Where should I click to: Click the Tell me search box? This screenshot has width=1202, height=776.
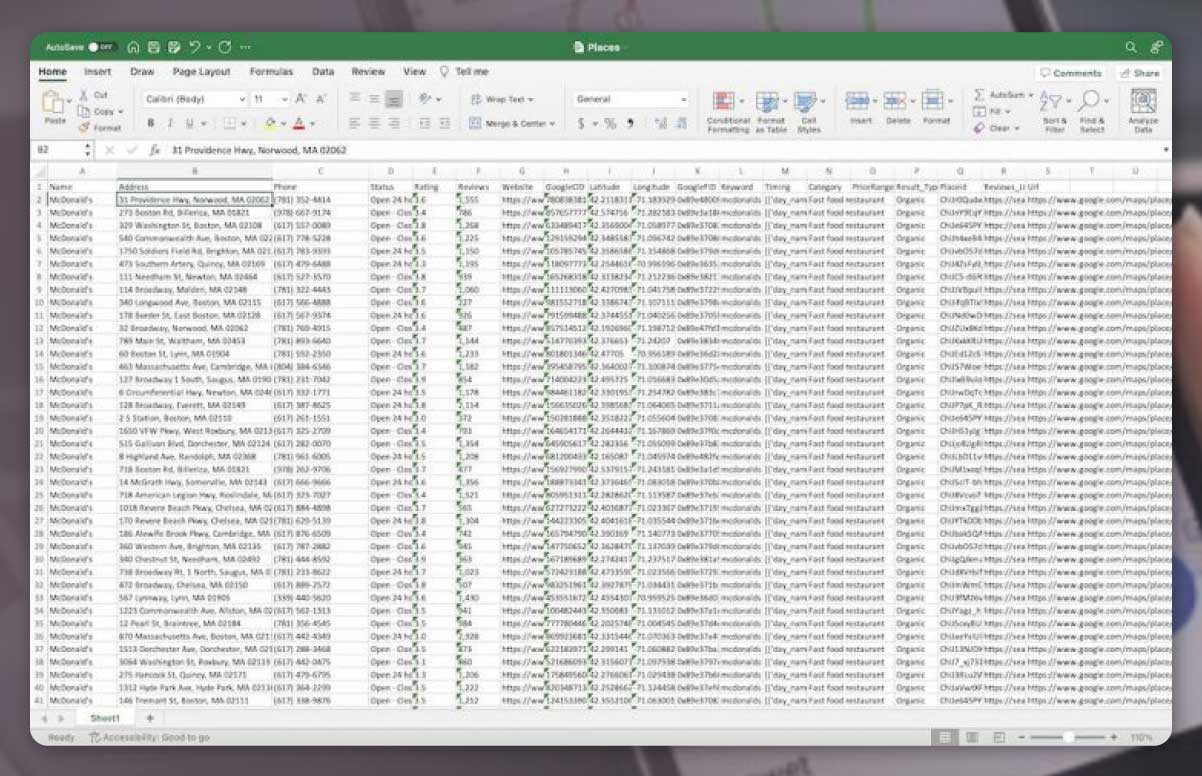(465, 72)
